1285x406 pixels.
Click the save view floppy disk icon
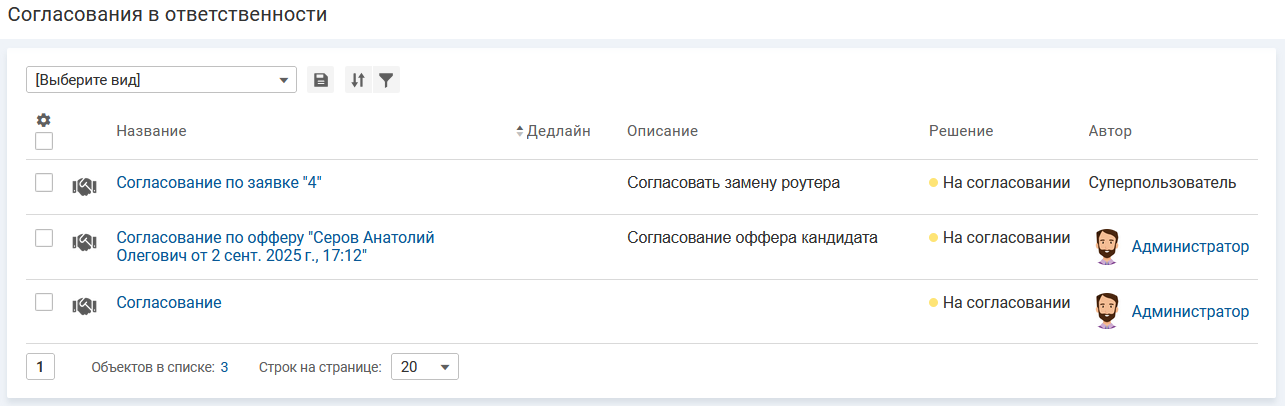(320, 80)
